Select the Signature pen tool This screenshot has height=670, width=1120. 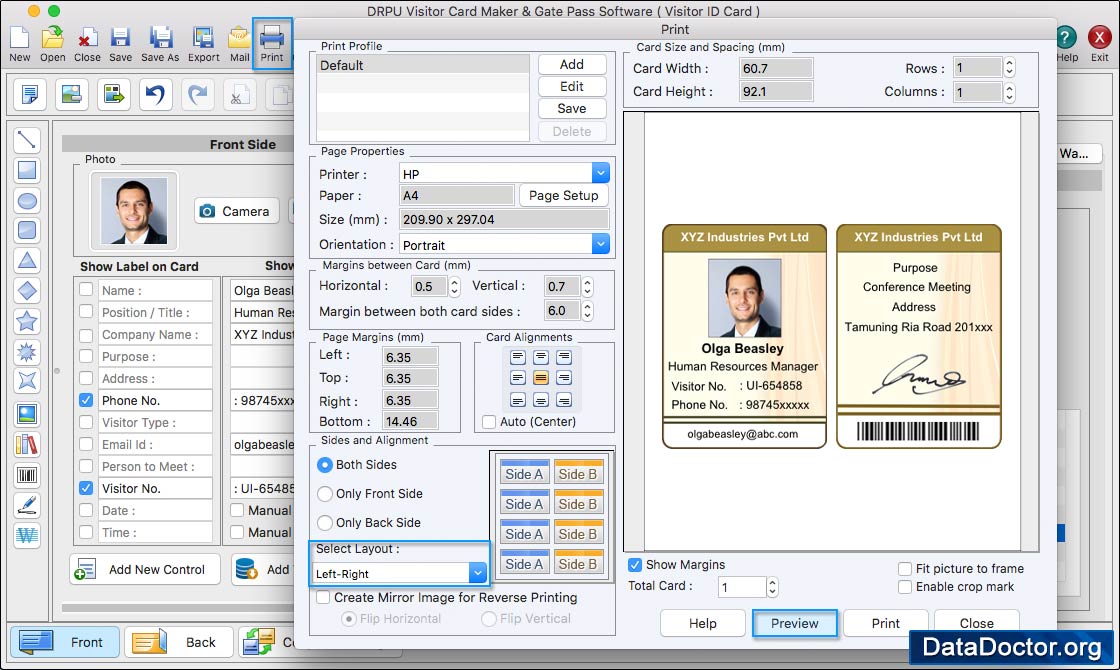[26, 505]
